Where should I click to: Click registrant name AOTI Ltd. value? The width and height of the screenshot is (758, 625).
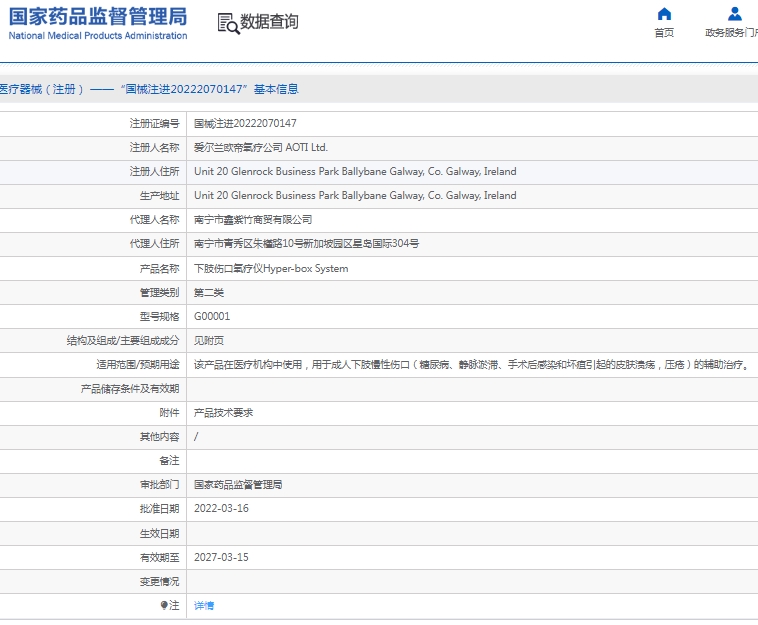(x=261, y=147)
